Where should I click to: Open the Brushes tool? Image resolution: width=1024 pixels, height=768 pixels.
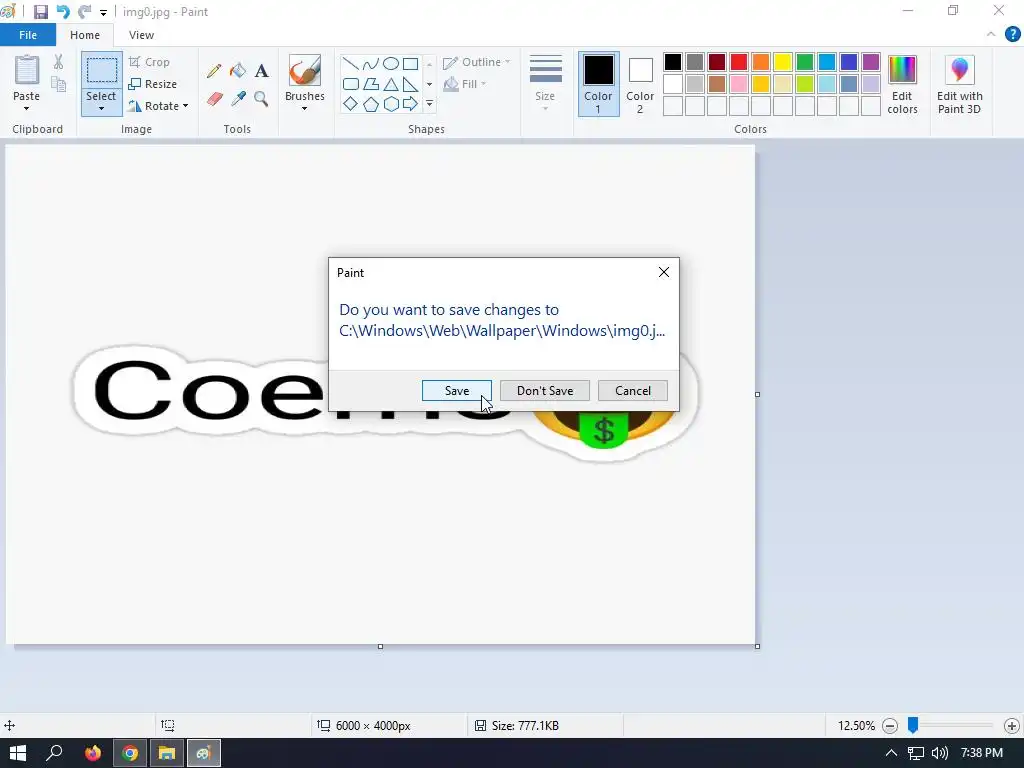click(305, 71)
